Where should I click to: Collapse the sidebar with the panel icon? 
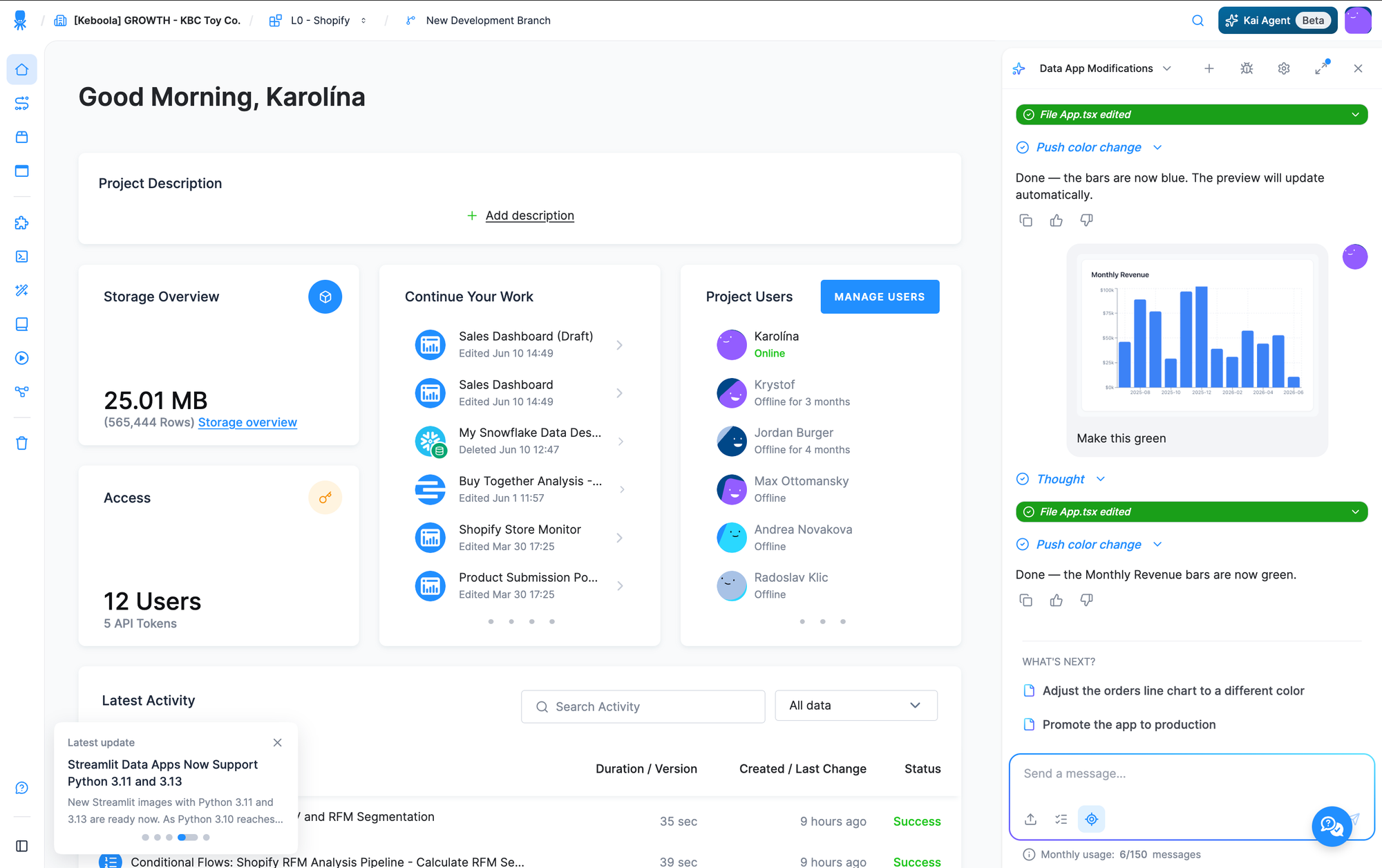click(x=22, y=846)
